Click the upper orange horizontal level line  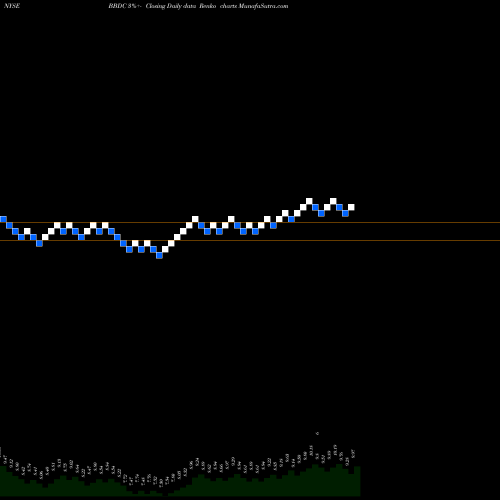pyautogui.click(x=250, y=222)
